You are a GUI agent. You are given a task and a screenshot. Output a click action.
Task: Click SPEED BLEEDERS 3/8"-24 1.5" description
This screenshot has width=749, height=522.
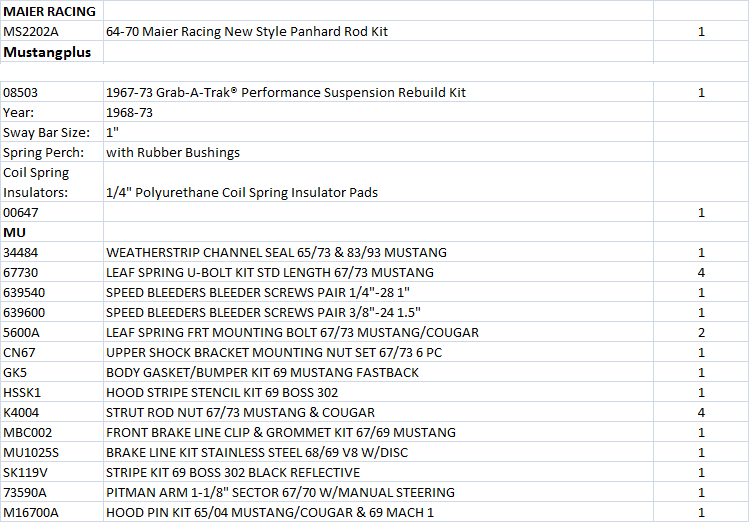pos(378,312)
